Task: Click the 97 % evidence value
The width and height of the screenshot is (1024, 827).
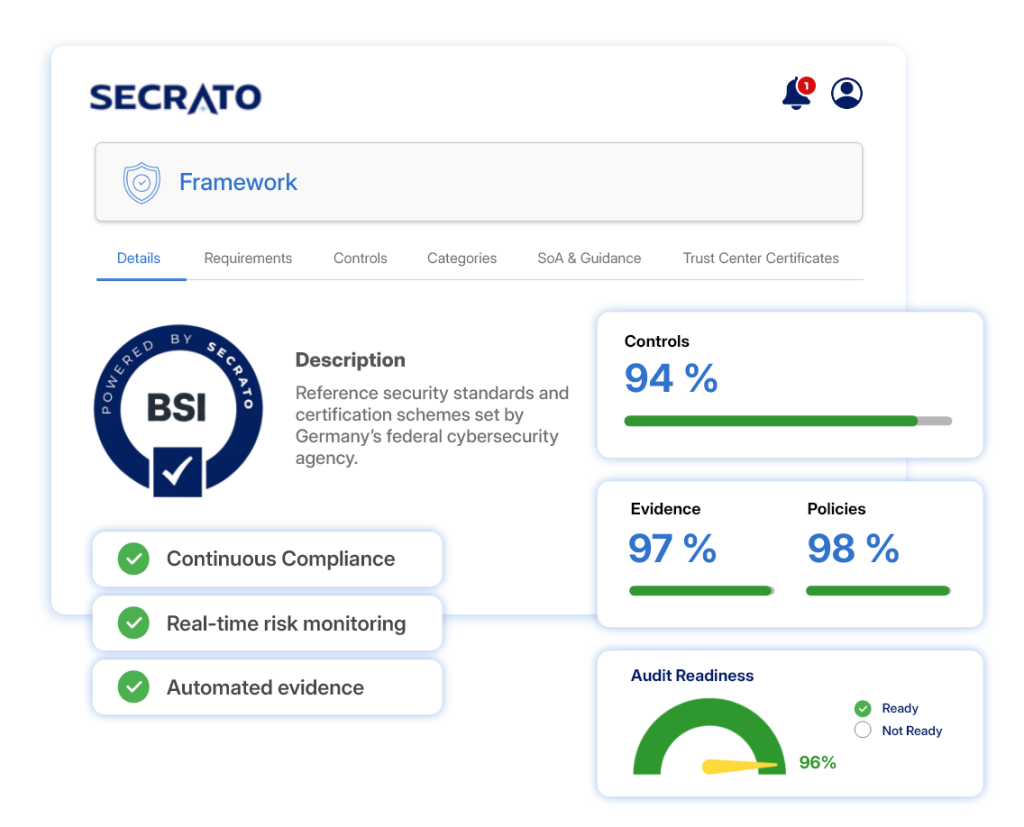Action: pos(673,548)
